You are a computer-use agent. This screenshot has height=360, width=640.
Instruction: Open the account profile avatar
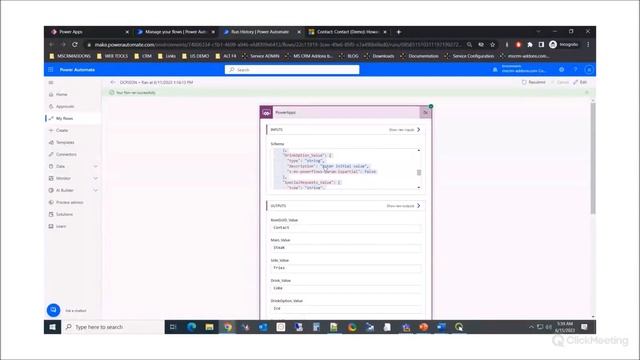[589, 70]
